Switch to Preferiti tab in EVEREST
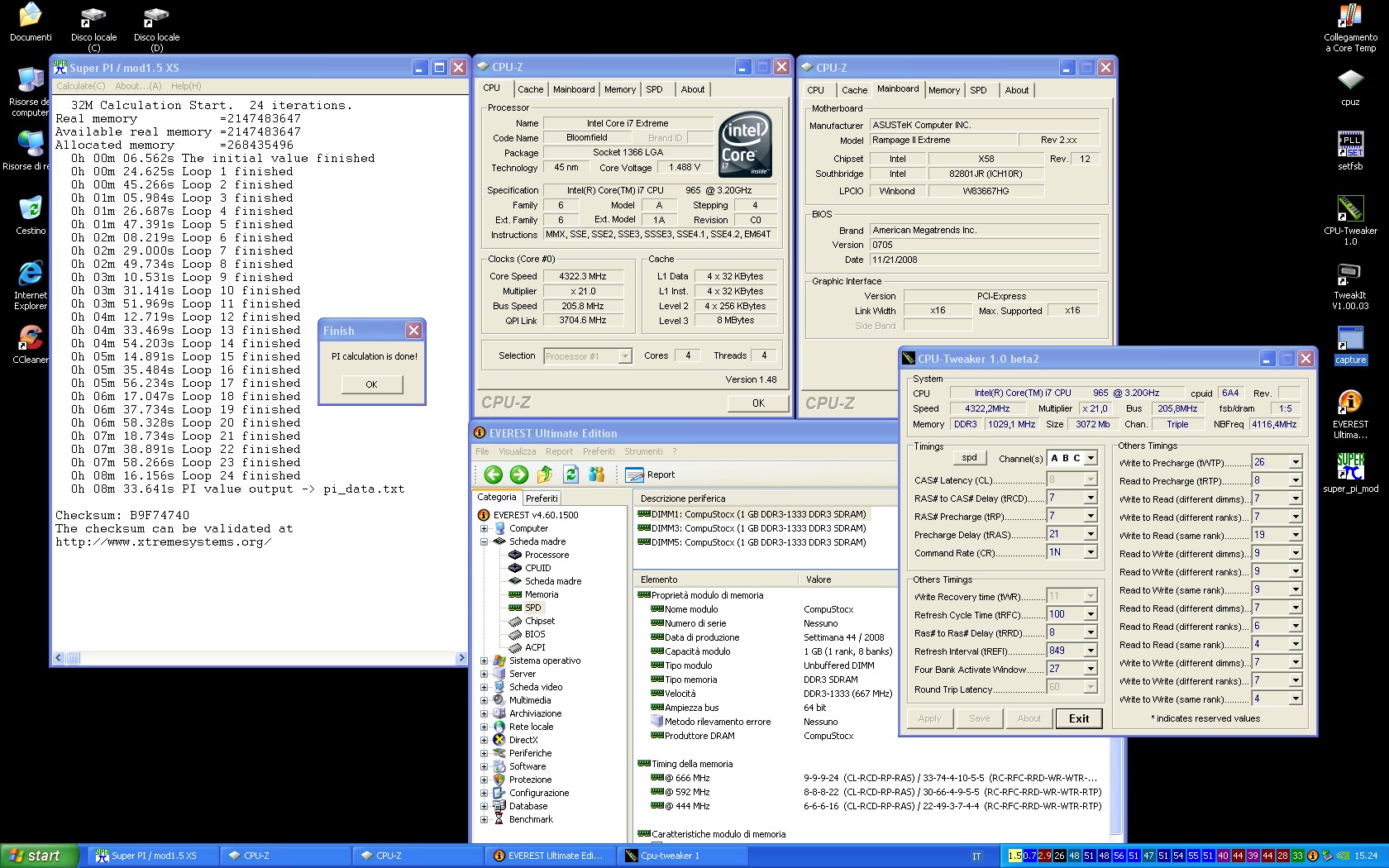The image size is (1389, 868). pos(542,498)
